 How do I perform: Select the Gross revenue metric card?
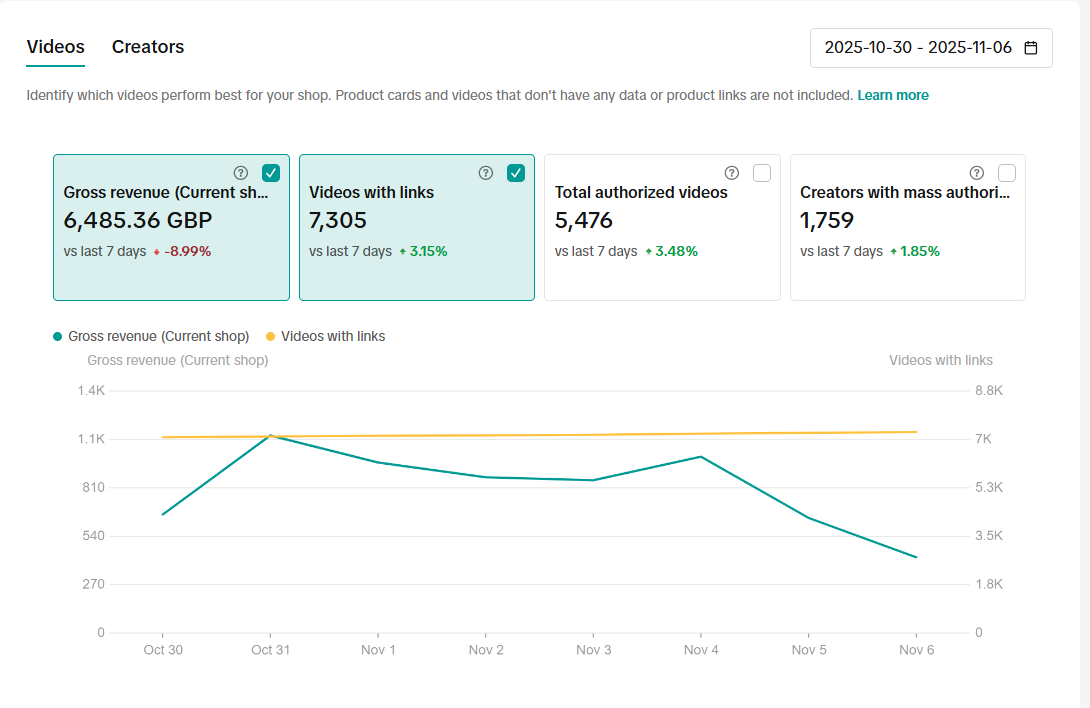coord(171,228)
